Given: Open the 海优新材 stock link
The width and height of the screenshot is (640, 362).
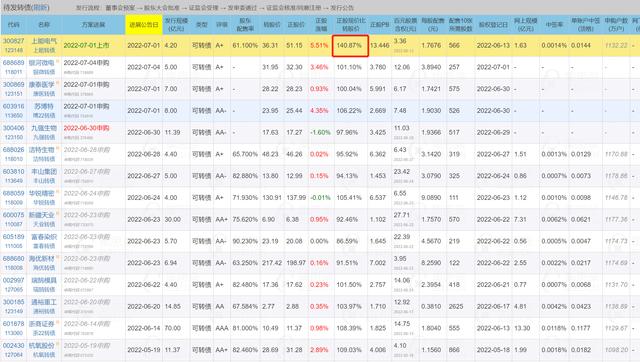Looking at the screenshot, I should (41, 258).
